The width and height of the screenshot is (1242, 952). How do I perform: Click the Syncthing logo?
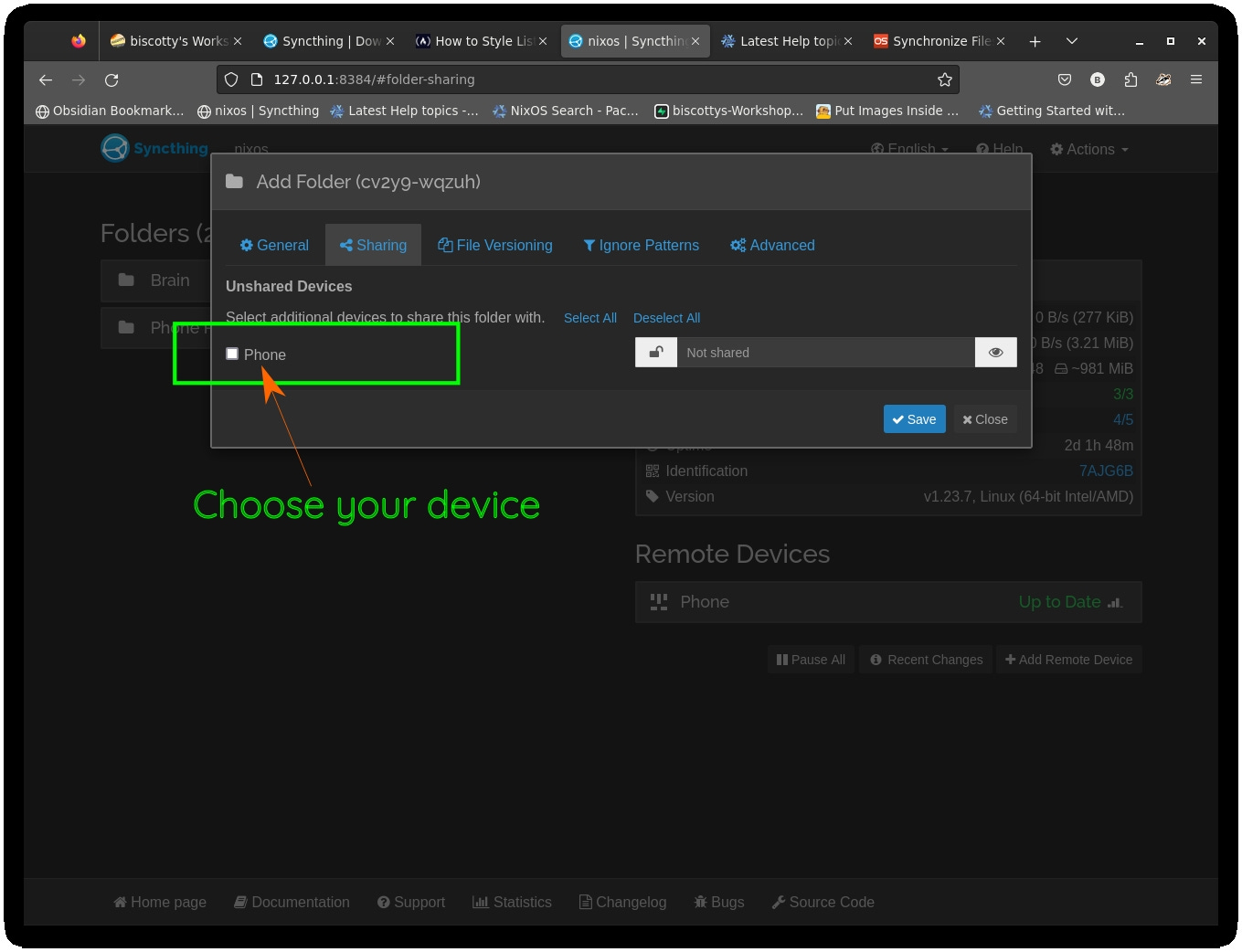pos(154,148)
